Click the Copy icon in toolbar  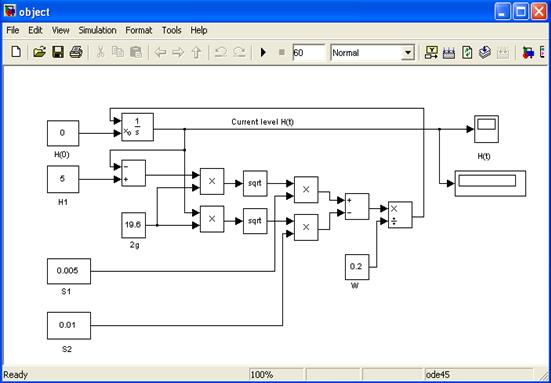(117, 53)
